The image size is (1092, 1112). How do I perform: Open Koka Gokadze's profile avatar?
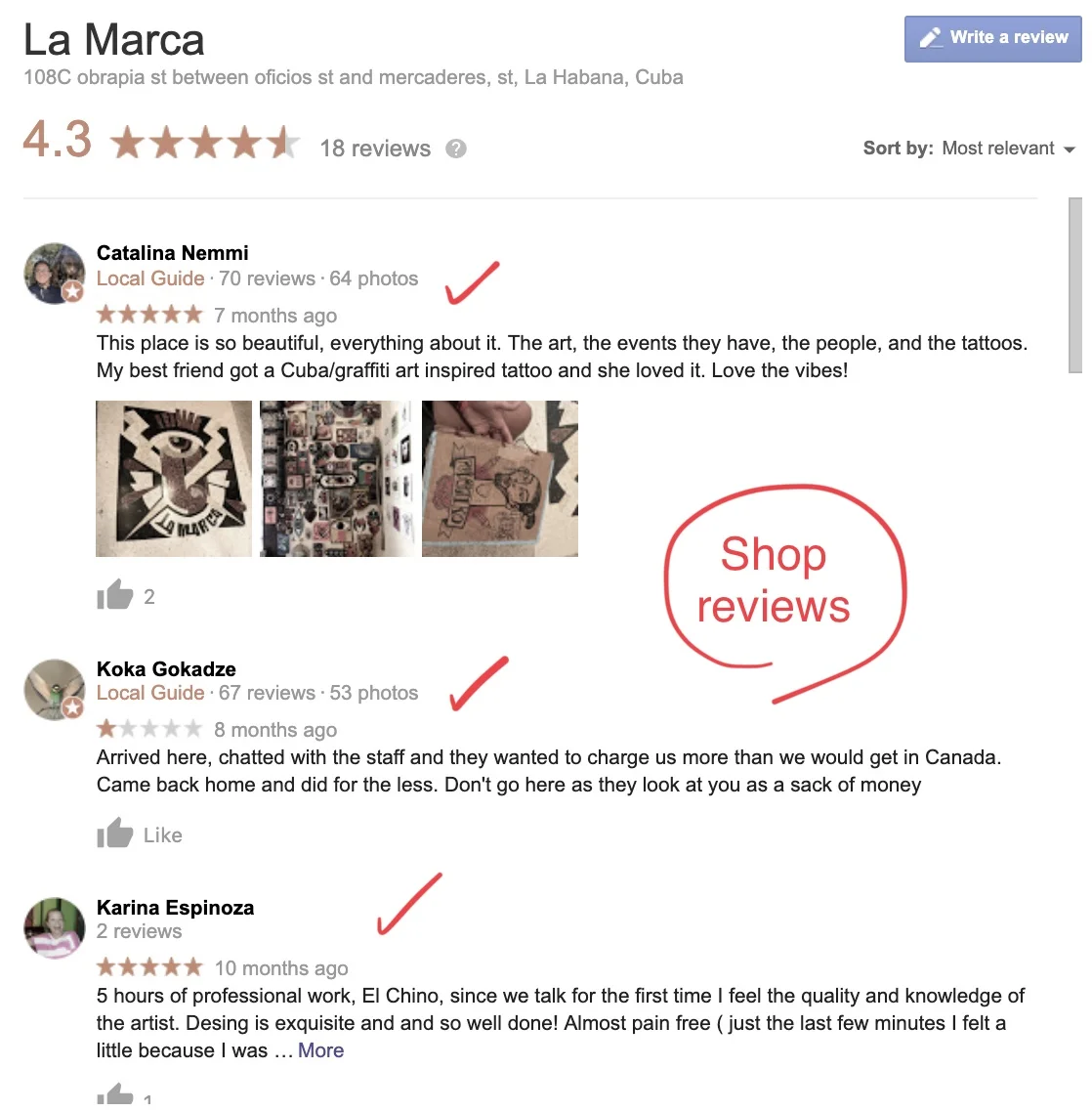[55, 690]
